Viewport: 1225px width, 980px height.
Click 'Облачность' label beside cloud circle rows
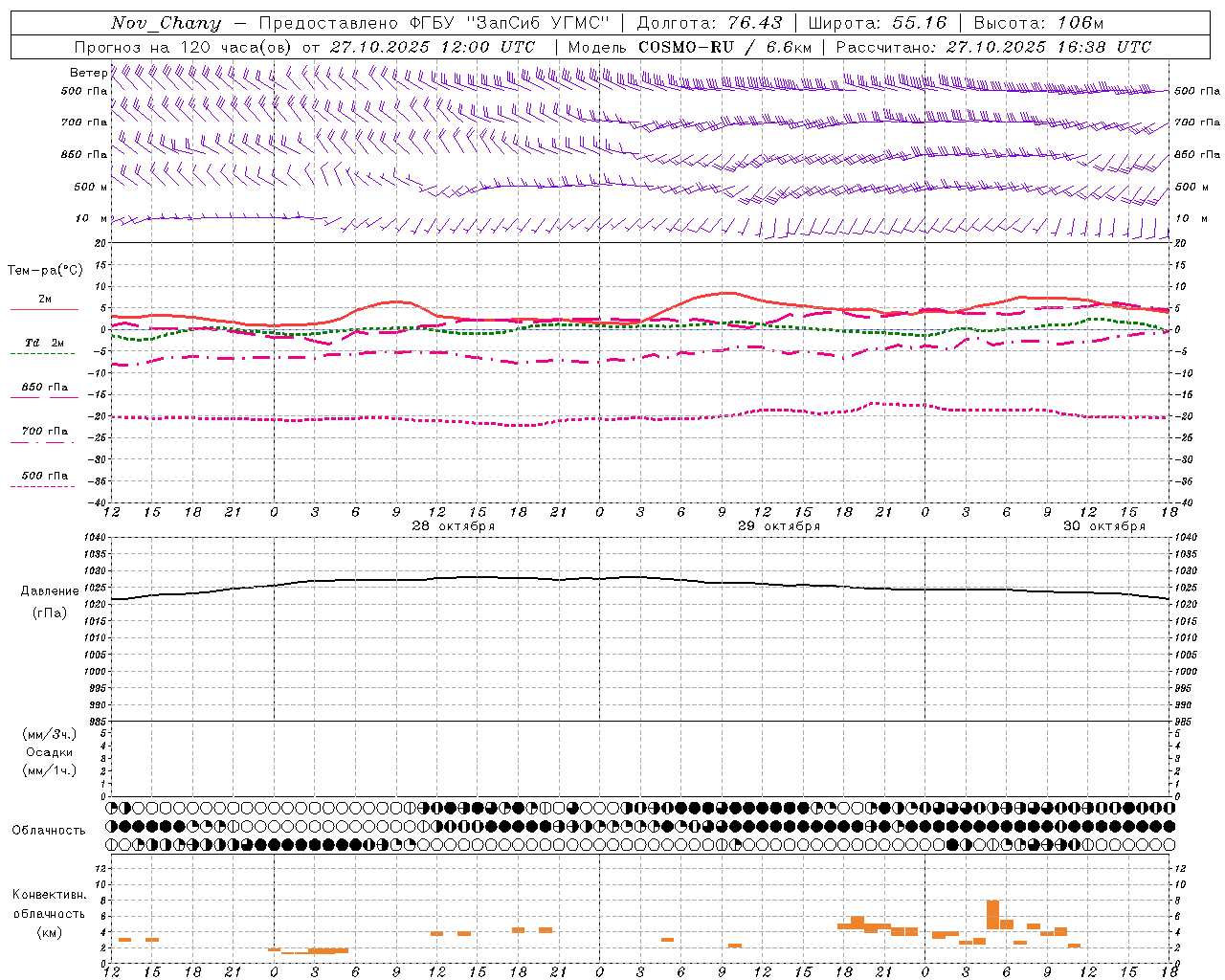point(49,831)
